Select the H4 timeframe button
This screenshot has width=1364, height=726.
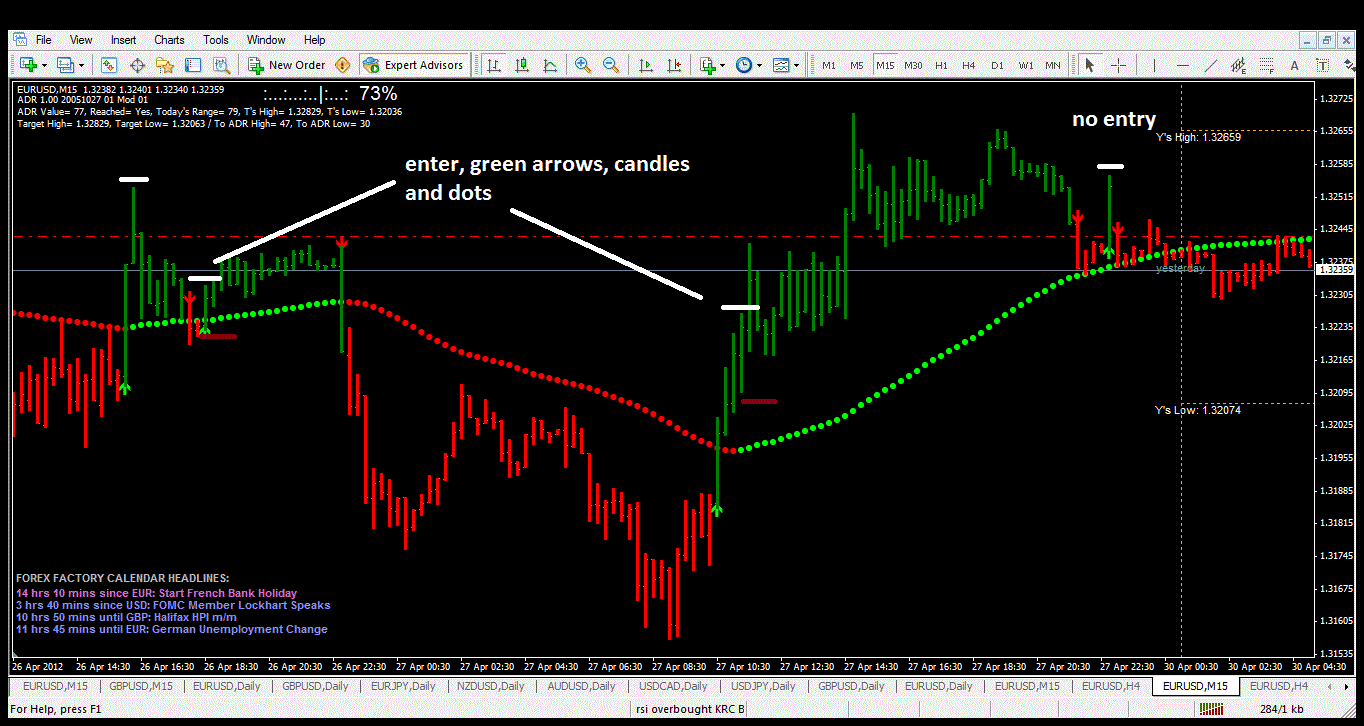click(x=968, y=65)
